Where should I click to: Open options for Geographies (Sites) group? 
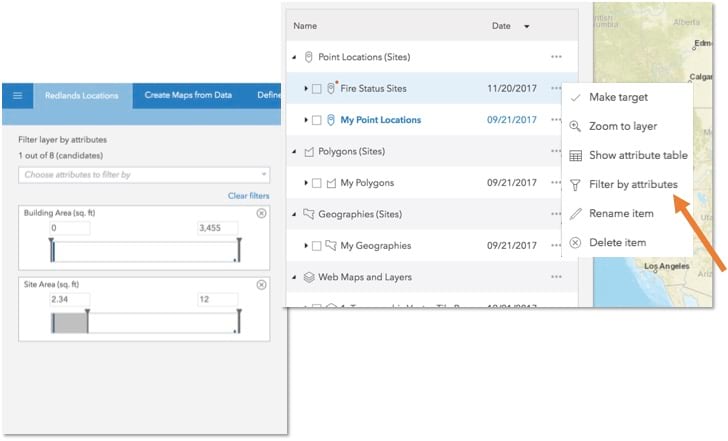click(x=556, y=214)
